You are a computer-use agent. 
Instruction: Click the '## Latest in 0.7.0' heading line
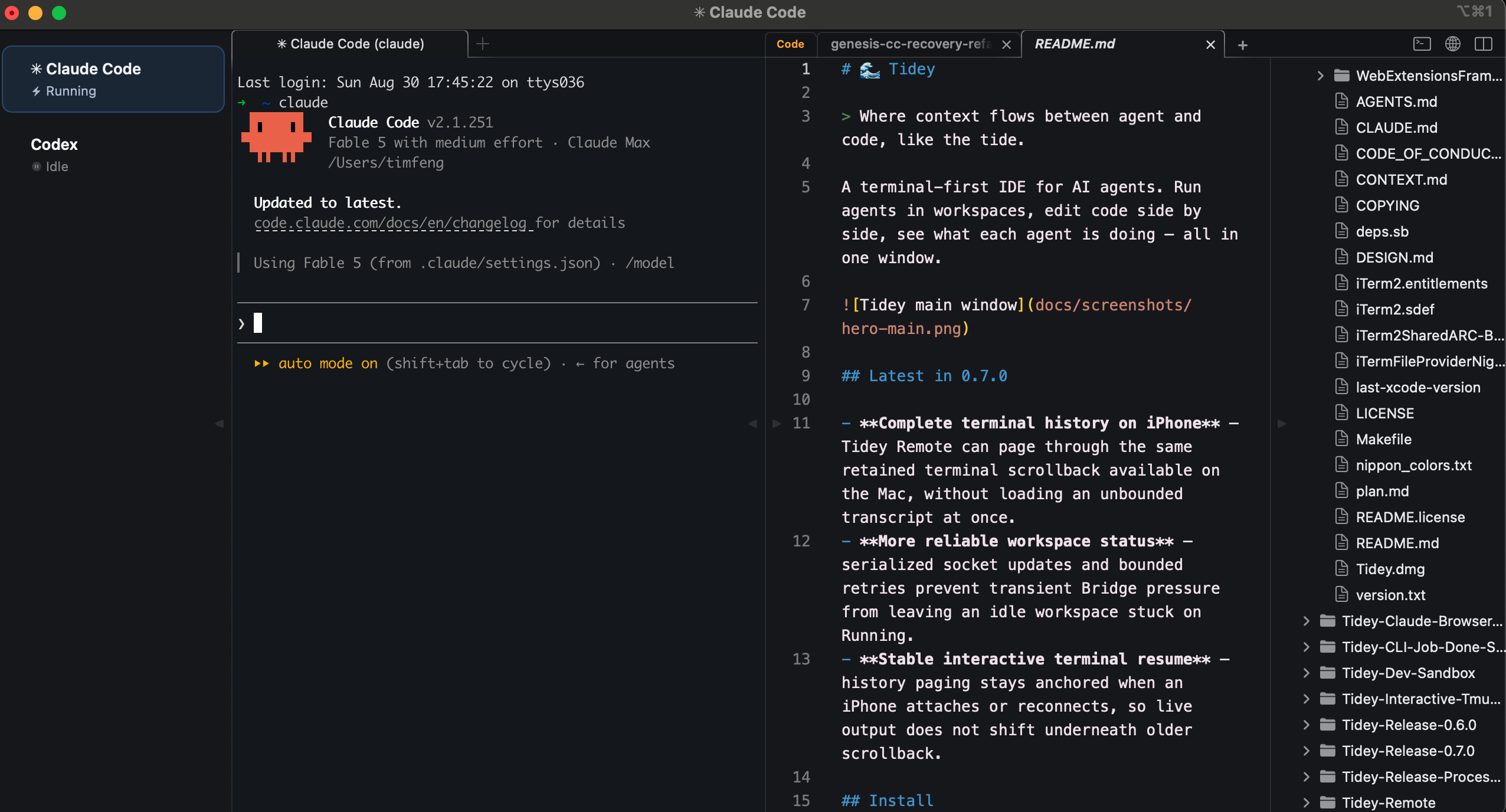click(x=924, y=376)
